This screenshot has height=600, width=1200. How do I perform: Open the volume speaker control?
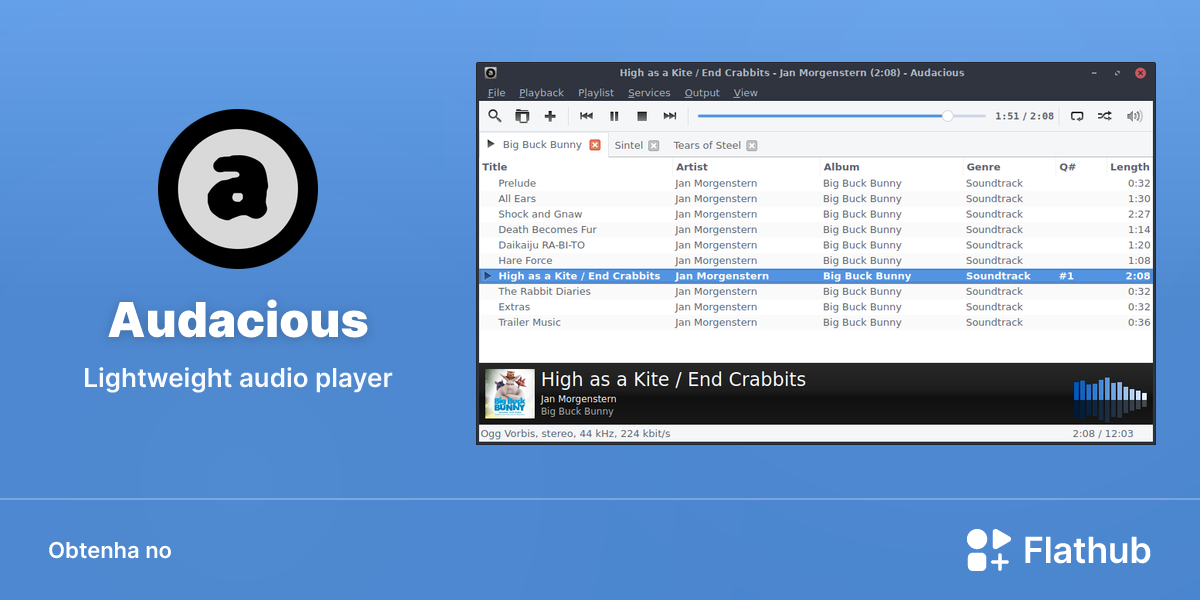click(1134, 116)
